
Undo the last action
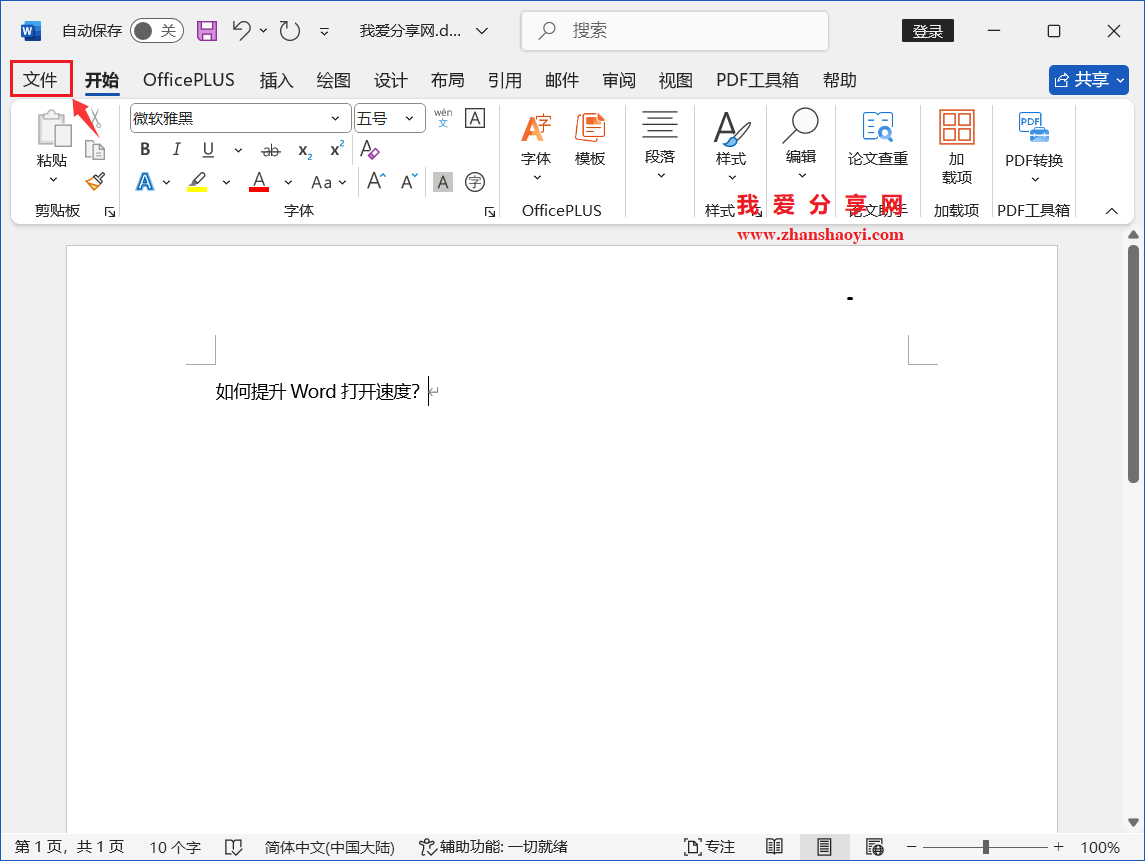pos(242,31)
